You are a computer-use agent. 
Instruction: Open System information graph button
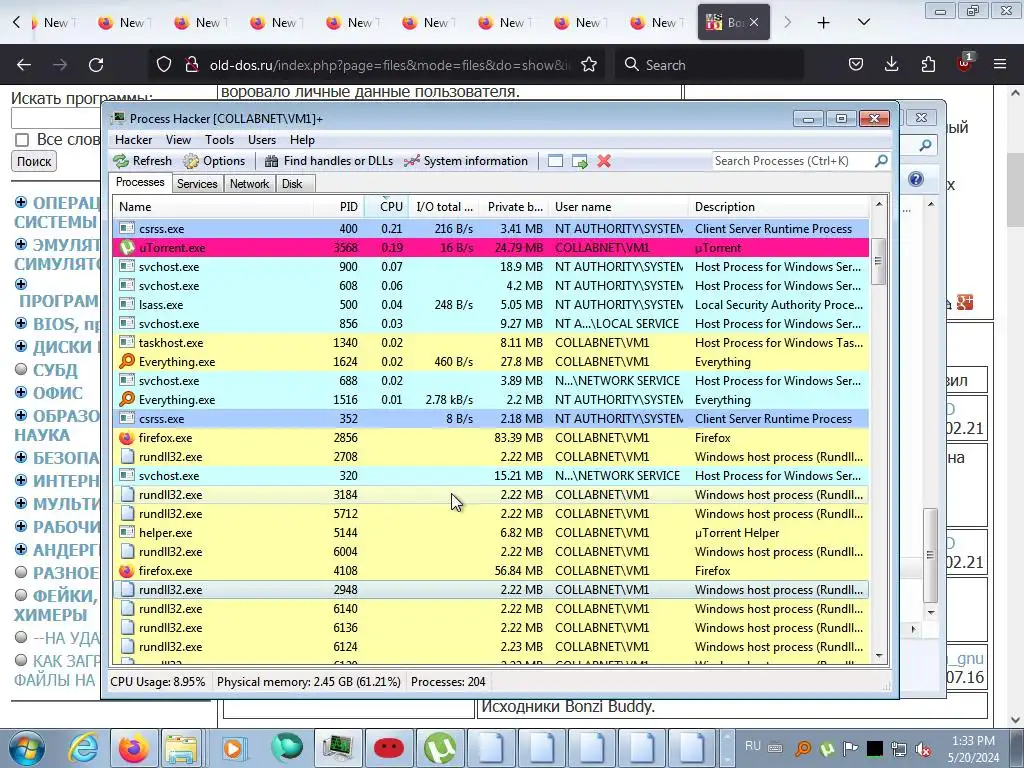point(466,161)
